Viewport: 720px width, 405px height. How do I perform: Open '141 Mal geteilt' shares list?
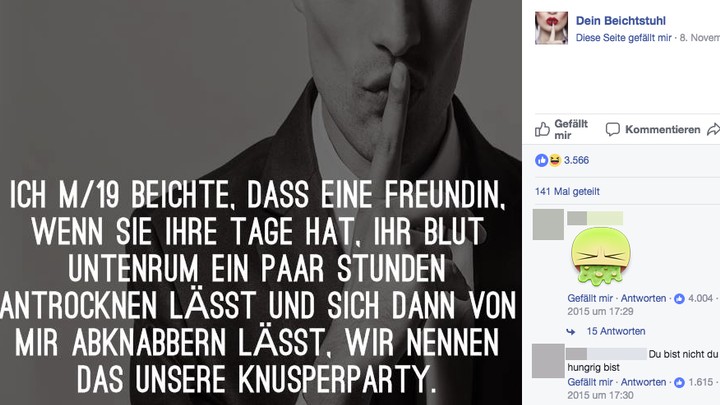coord(567,191)
